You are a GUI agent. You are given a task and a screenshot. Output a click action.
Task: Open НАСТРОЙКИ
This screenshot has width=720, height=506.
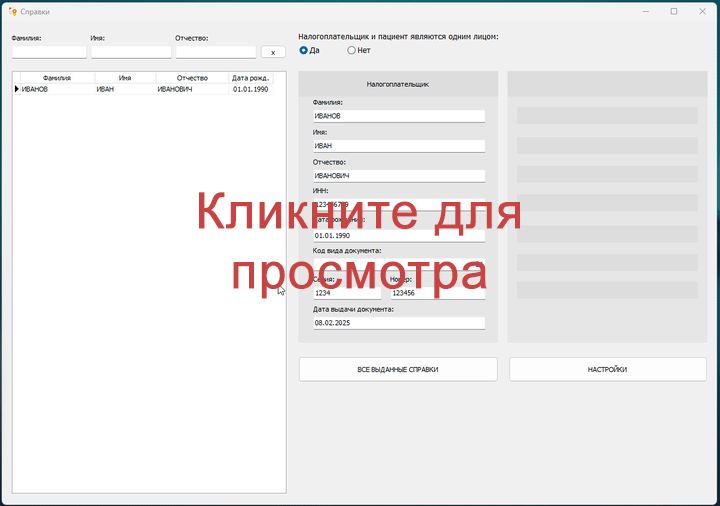pos(608,369)
